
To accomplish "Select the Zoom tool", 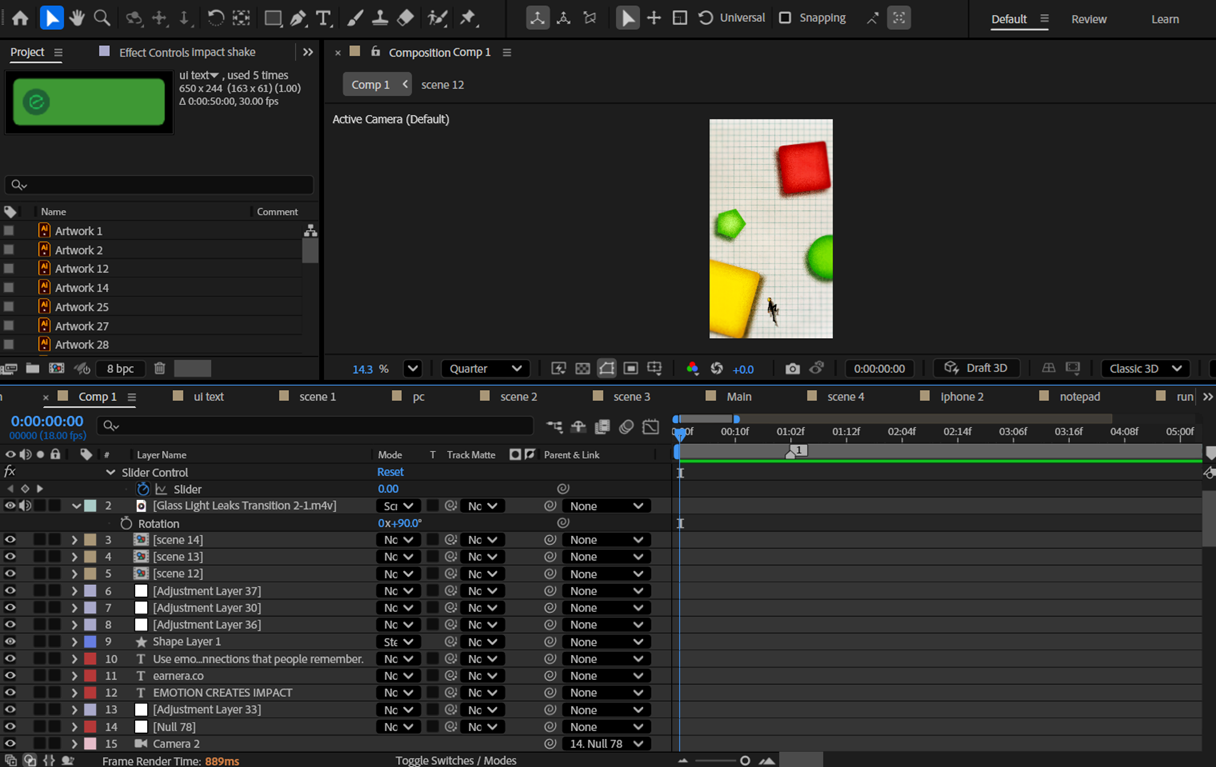I will [102, 18].
